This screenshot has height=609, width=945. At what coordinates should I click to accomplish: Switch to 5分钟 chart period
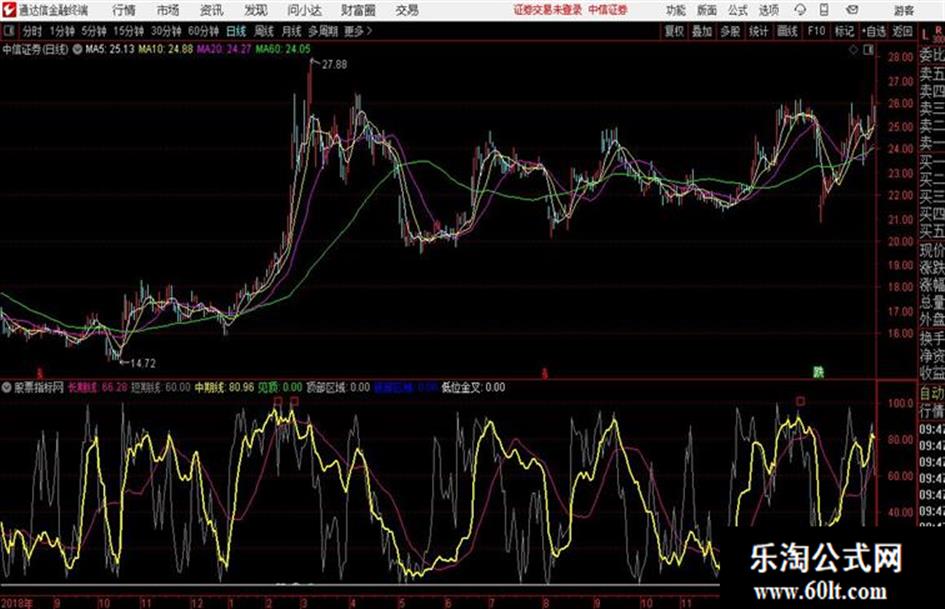93,31
